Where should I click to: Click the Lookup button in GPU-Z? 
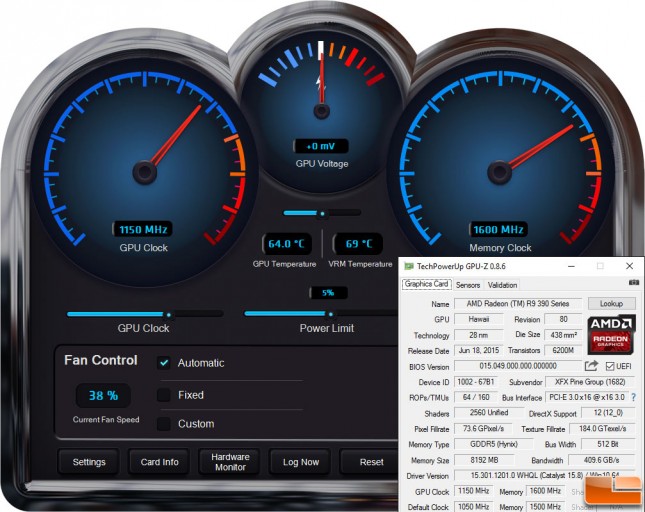tap(611, 303)
